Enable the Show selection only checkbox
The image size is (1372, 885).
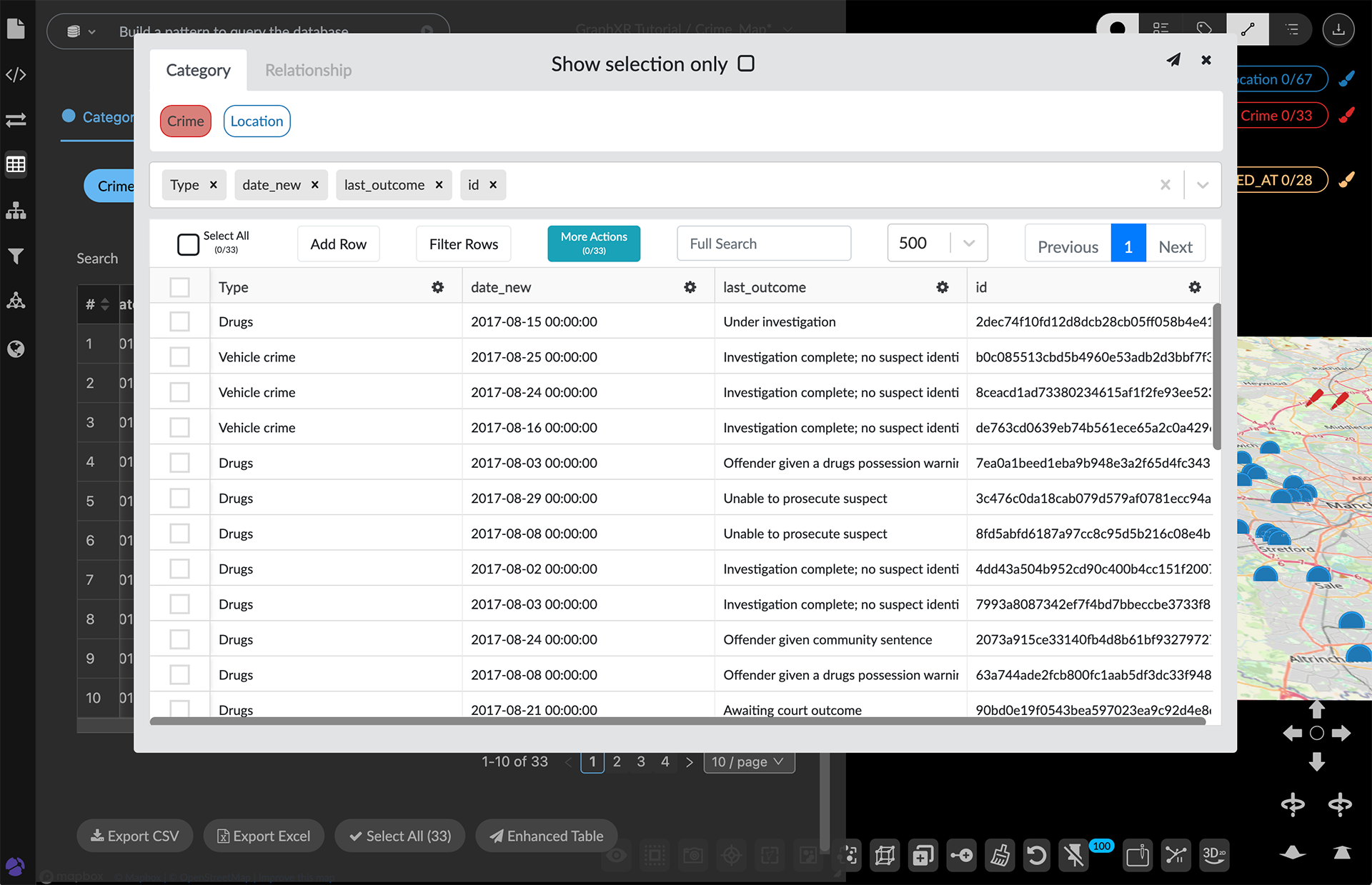[x=746, y=64]
